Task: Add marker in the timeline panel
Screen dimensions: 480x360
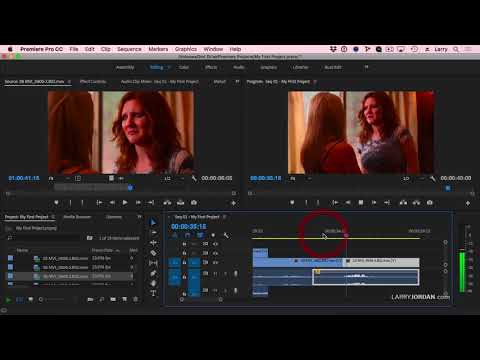Action: click(x=213, y=235)
